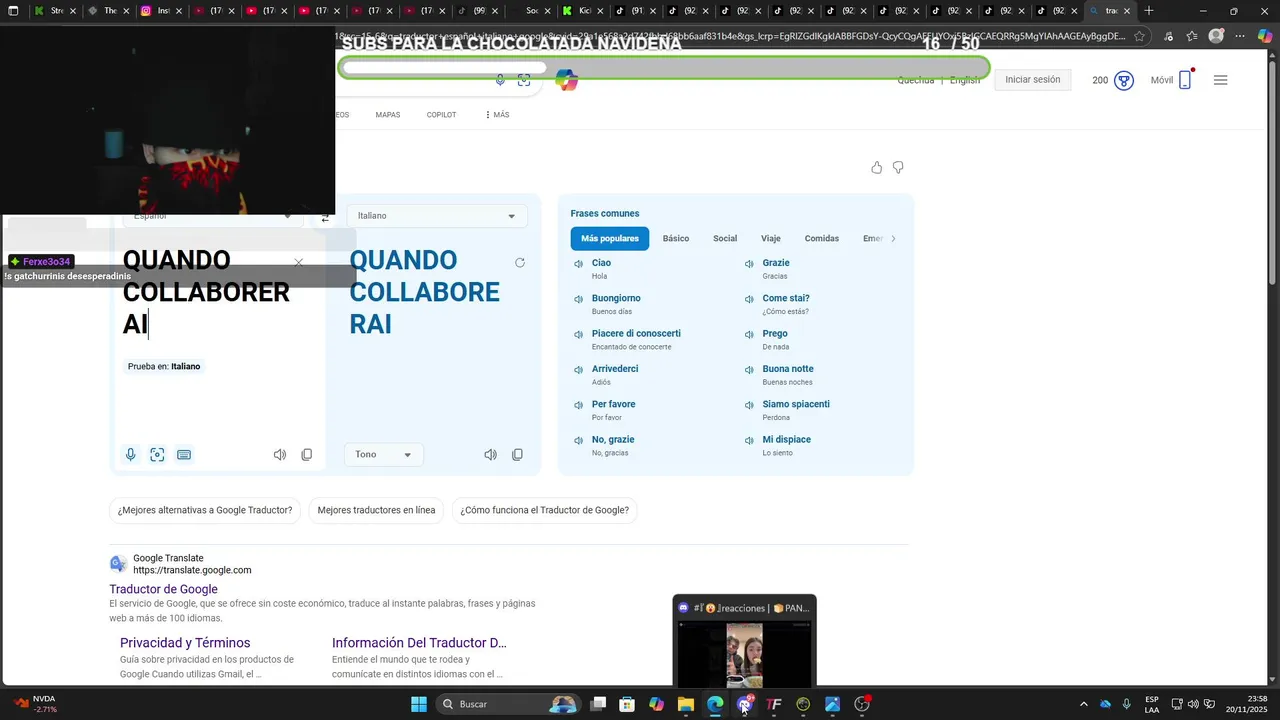Open image translate scan icon in translator
This screenshot has height=720, width=1280.
click(157, 455)
